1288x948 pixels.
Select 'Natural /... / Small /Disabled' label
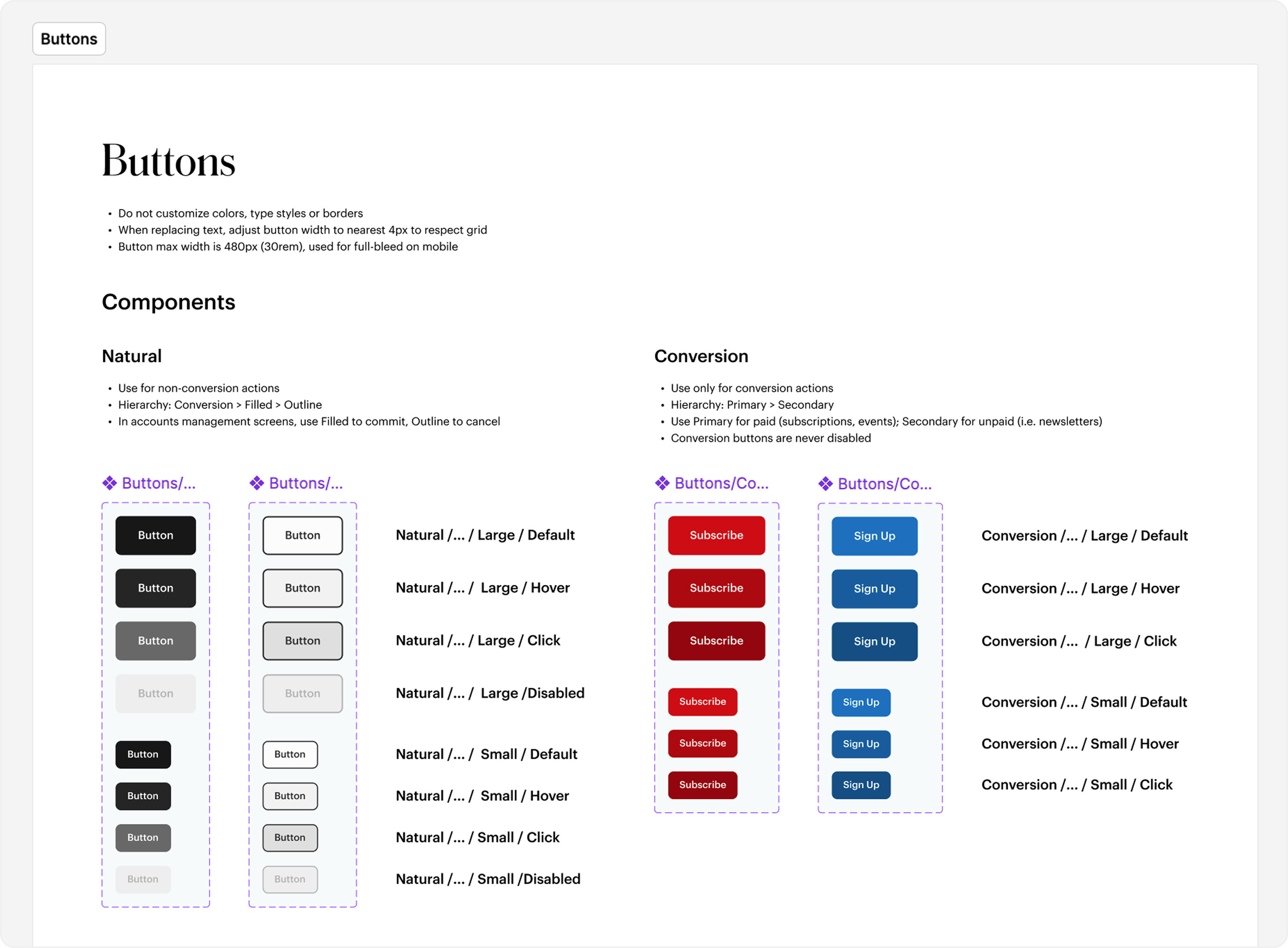point(488,880)
